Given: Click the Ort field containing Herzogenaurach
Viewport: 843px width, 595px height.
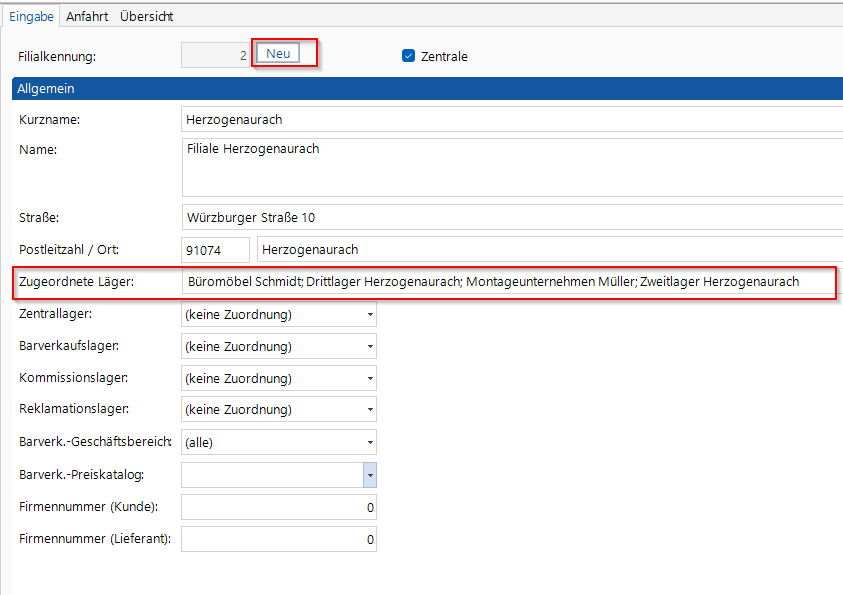Looking at the screenshot, I should pyautogui.click(x=548, y=249).
